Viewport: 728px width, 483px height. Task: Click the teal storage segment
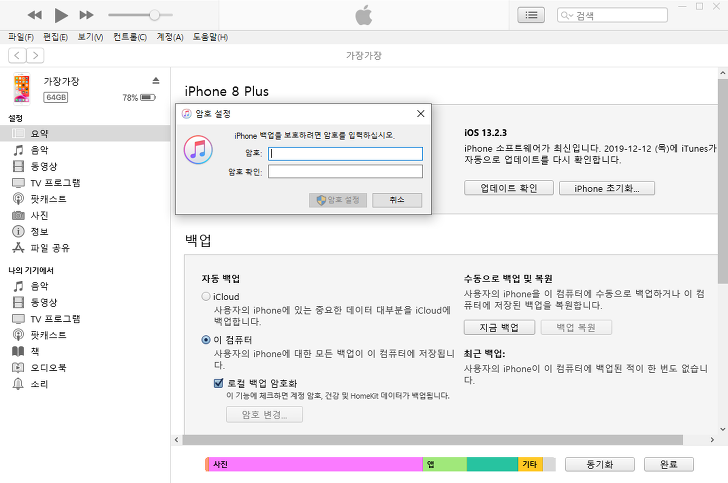point(492,464)
